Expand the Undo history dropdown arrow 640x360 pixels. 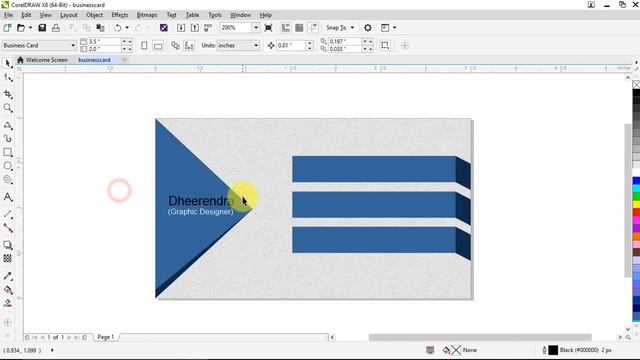coord(127,28)
